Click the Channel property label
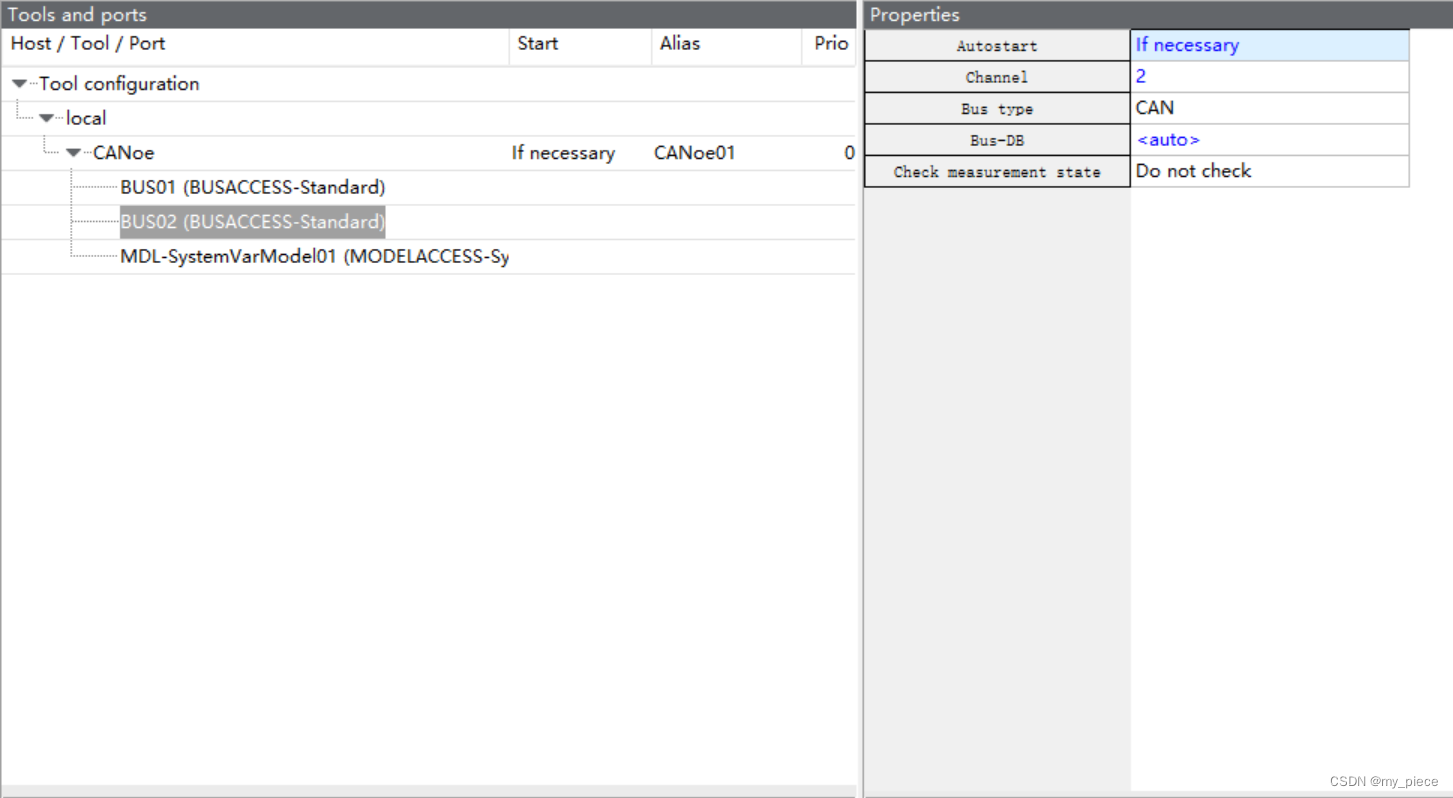 pos(997,77)
